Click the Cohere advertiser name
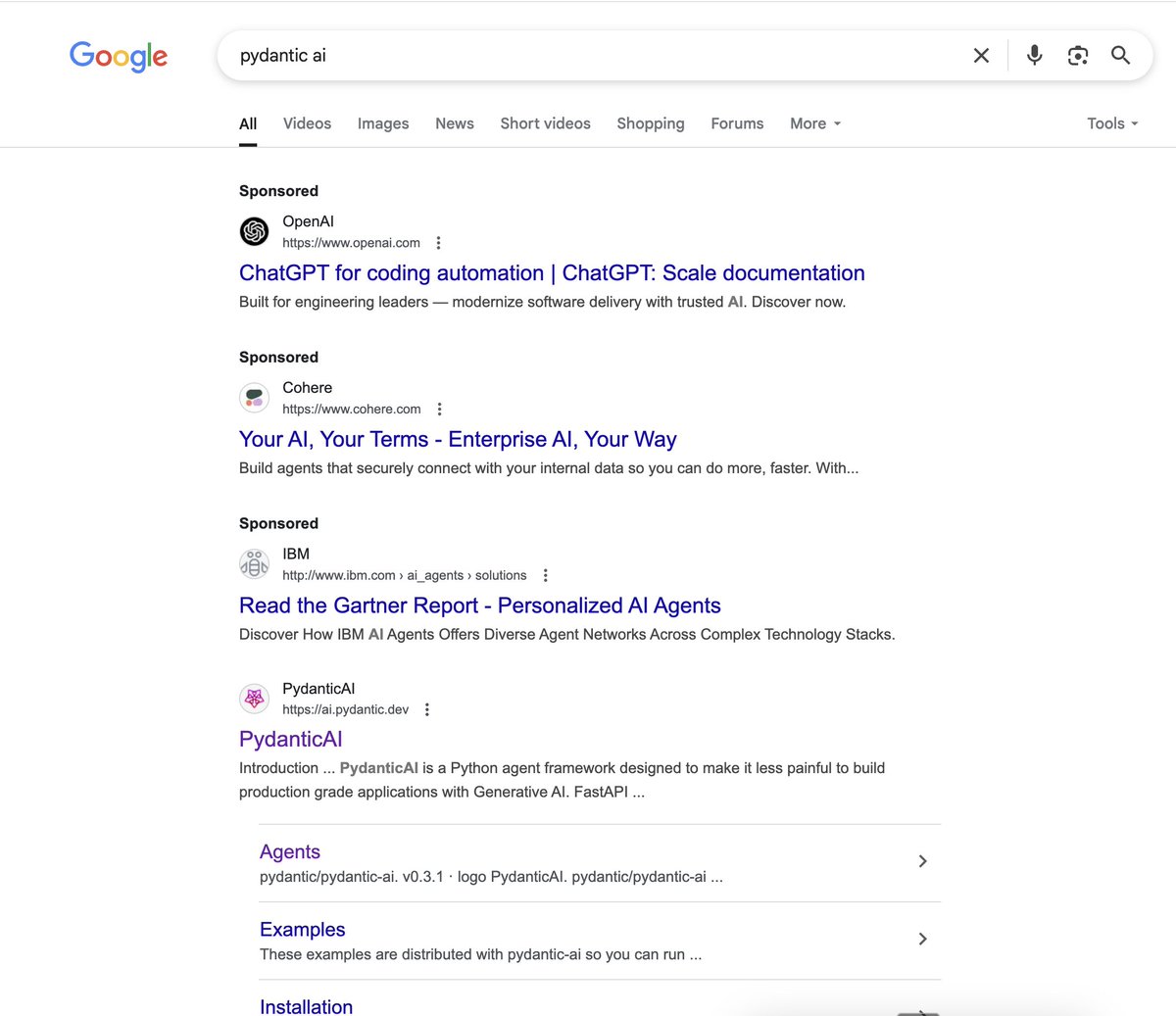The image size is (1176, 1016). tap(308, 388)
